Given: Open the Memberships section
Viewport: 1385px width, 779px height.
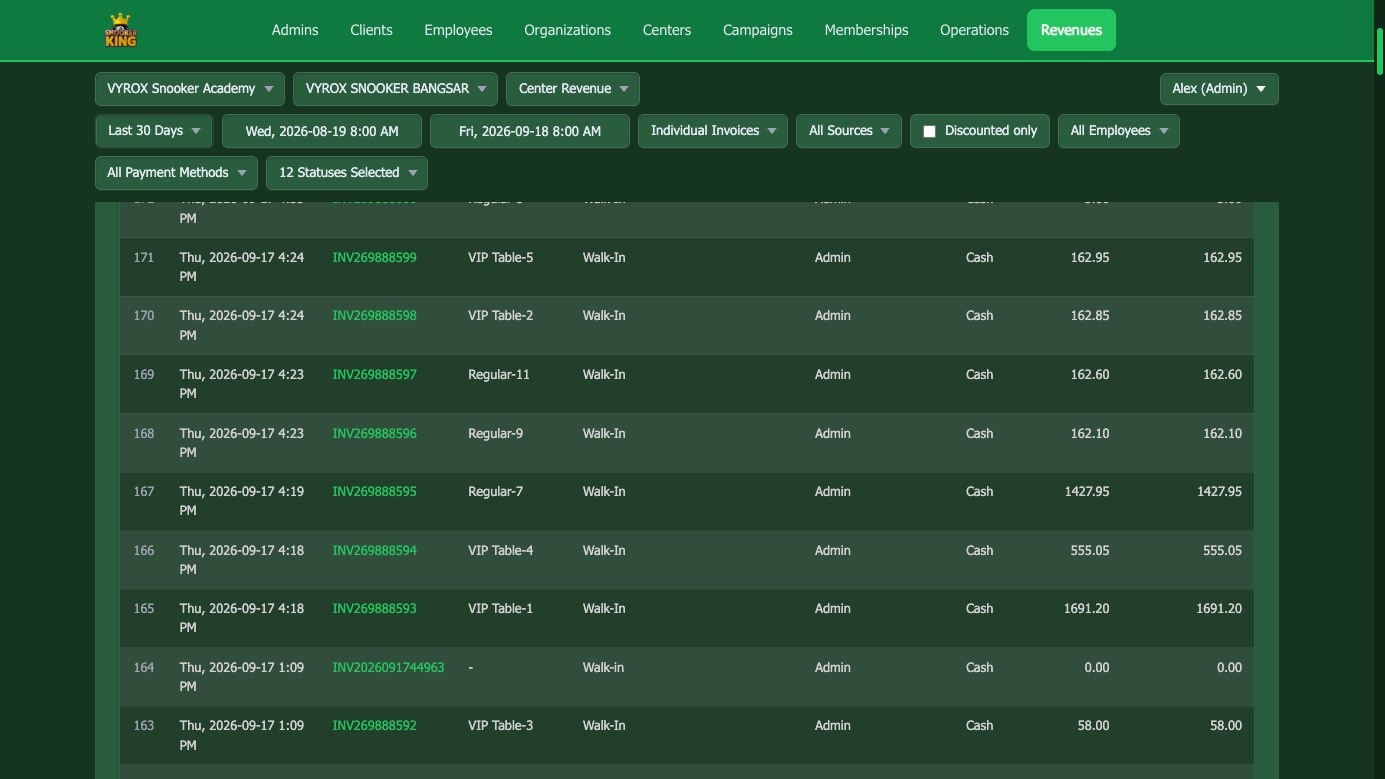Looking at the screenshot, I should (x=866, y=30).
